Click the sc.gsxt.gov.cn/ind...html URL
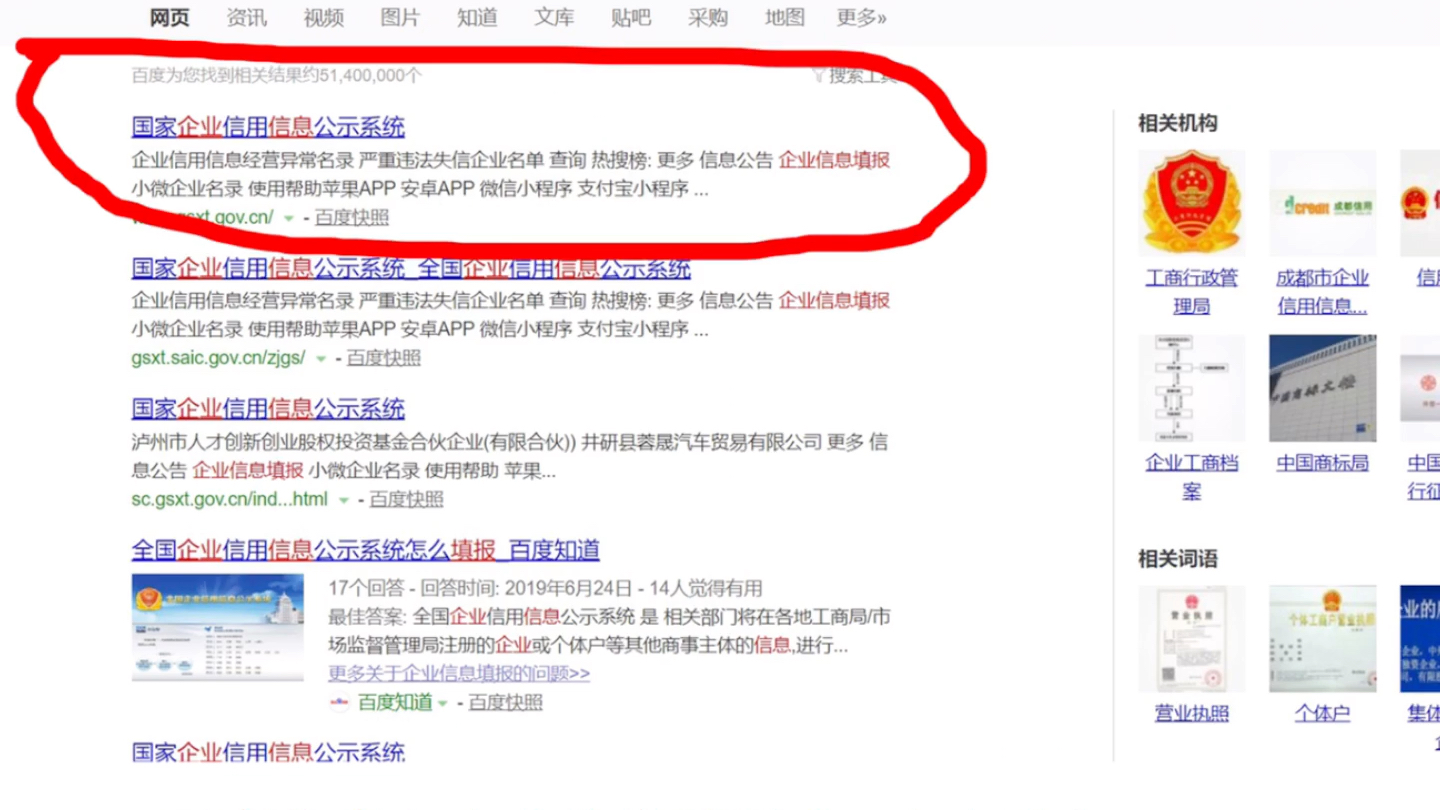 coord(229,499)
